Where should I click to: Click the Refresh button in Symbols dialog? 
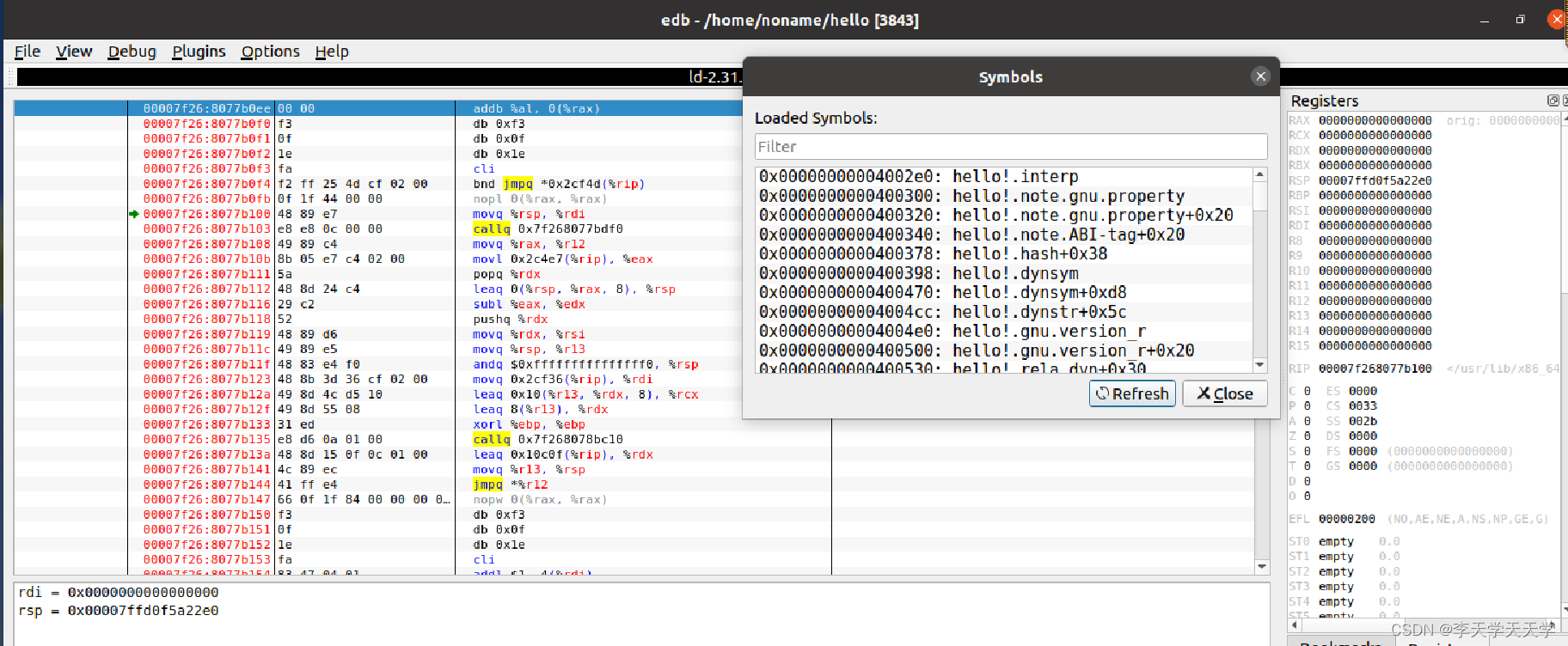point(1132,393)
